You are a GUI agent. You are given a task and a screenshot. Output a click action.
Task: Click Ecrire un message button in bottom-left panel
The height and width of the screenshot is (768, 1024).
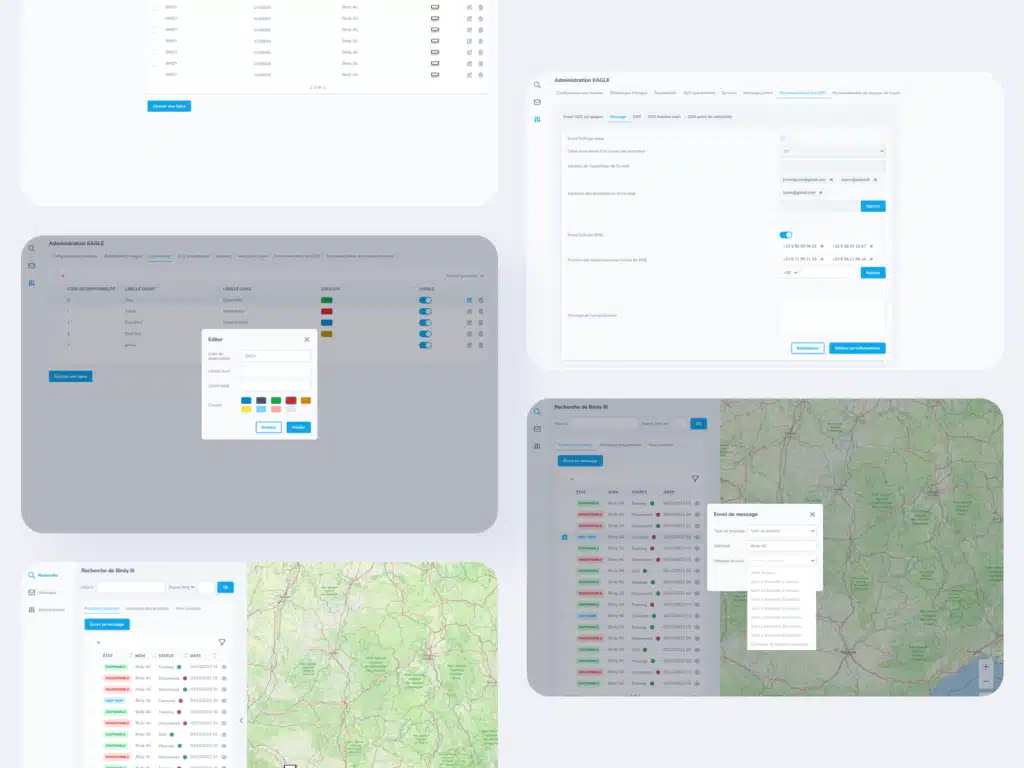point(107,624)
